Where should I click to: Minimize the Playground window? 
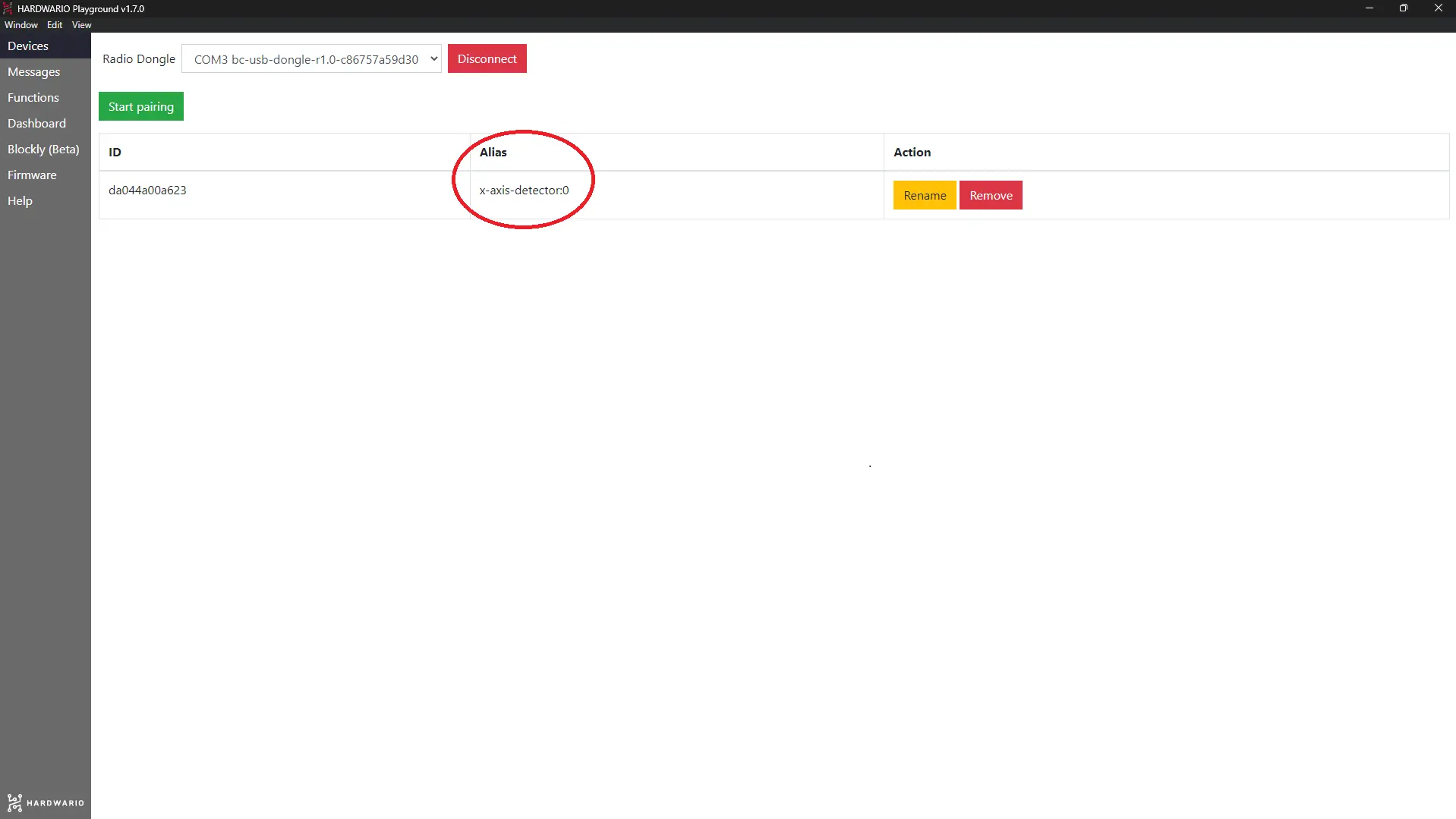pos(1369,8)
